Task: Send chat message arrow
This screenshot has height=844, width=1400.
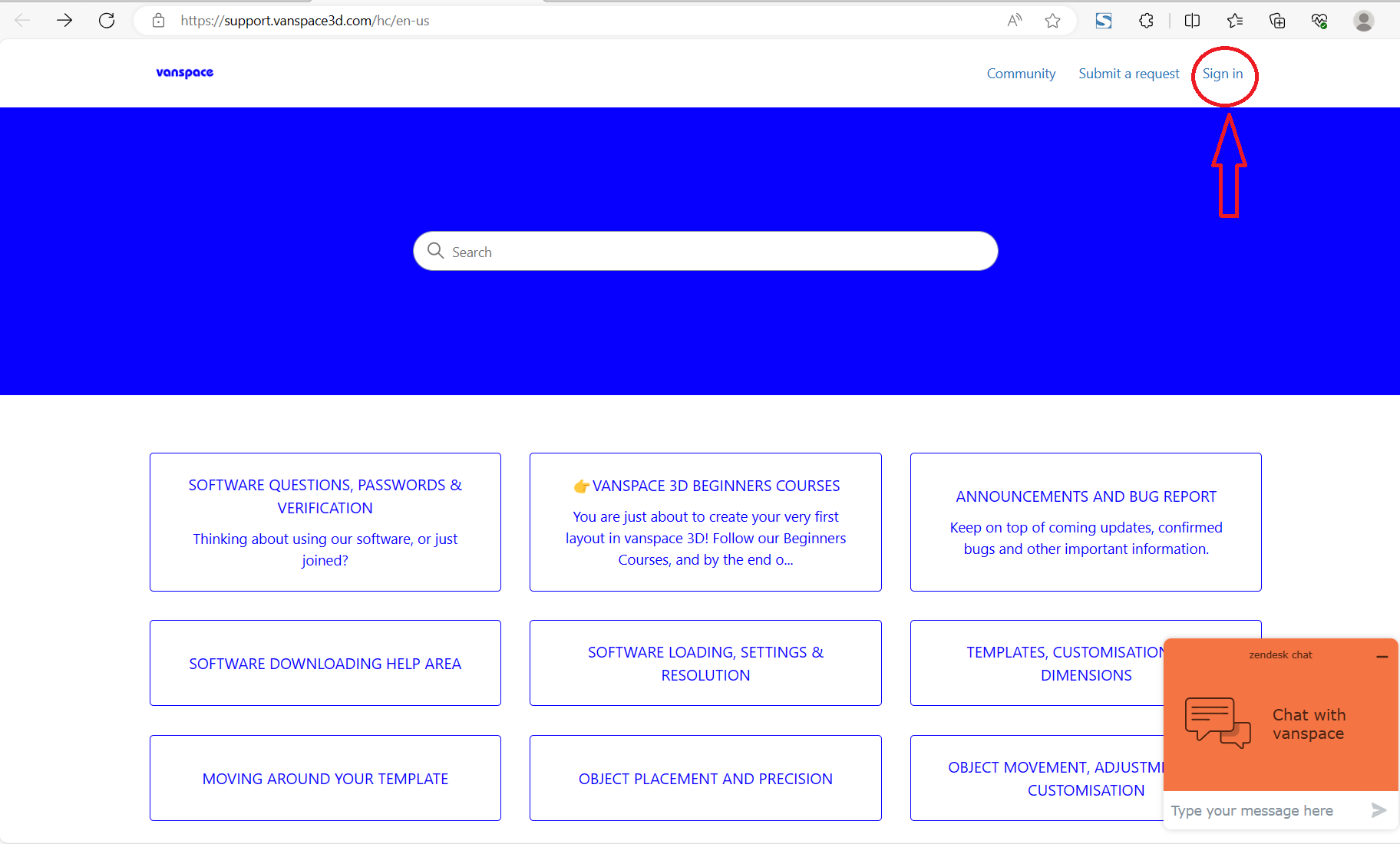Action: point(1379,810)
